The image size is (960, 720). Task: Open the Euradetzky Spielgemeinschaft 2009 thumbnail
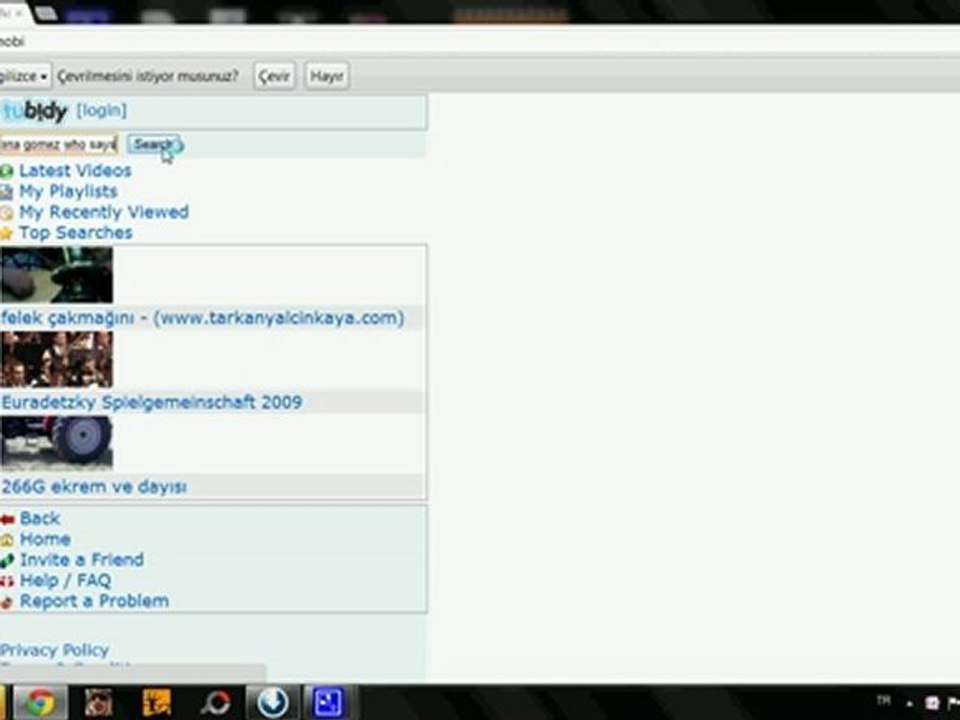pyautogui.click(x=56, y=359)
